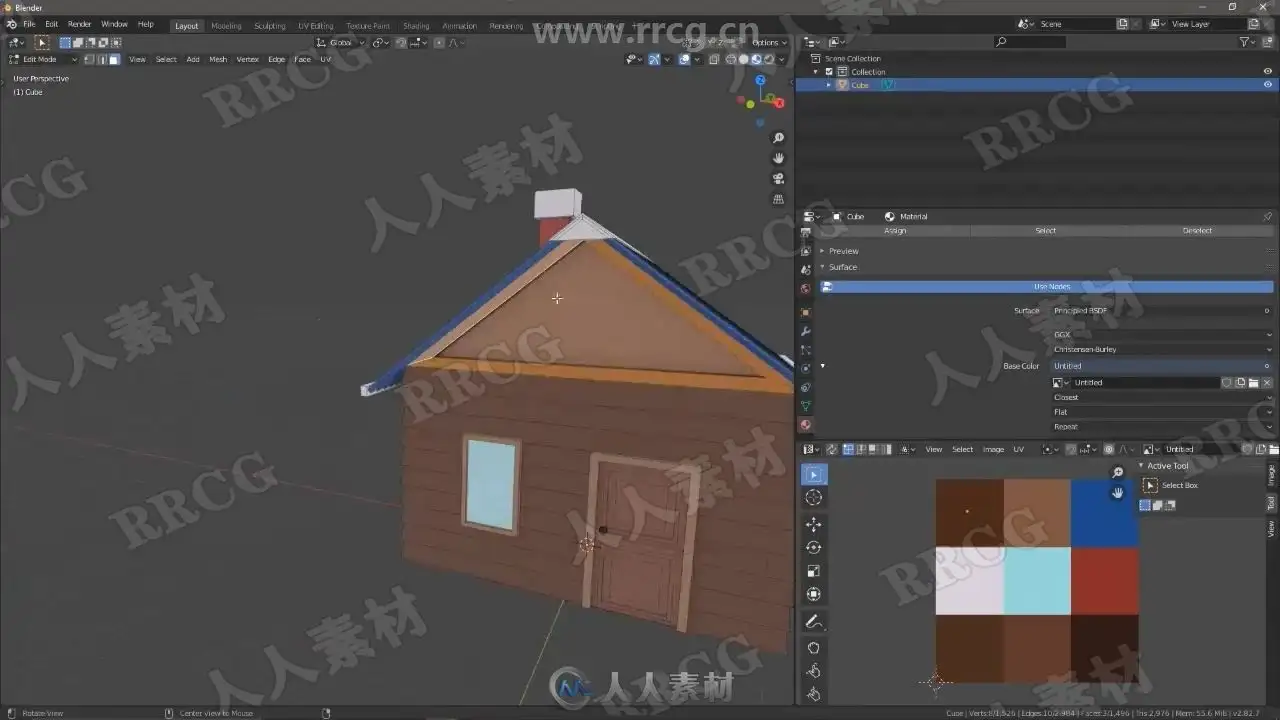This screenshot has height=720, width=1280.
Task: Toggle X-ray mode in viewport header
Action: (714, 59)
